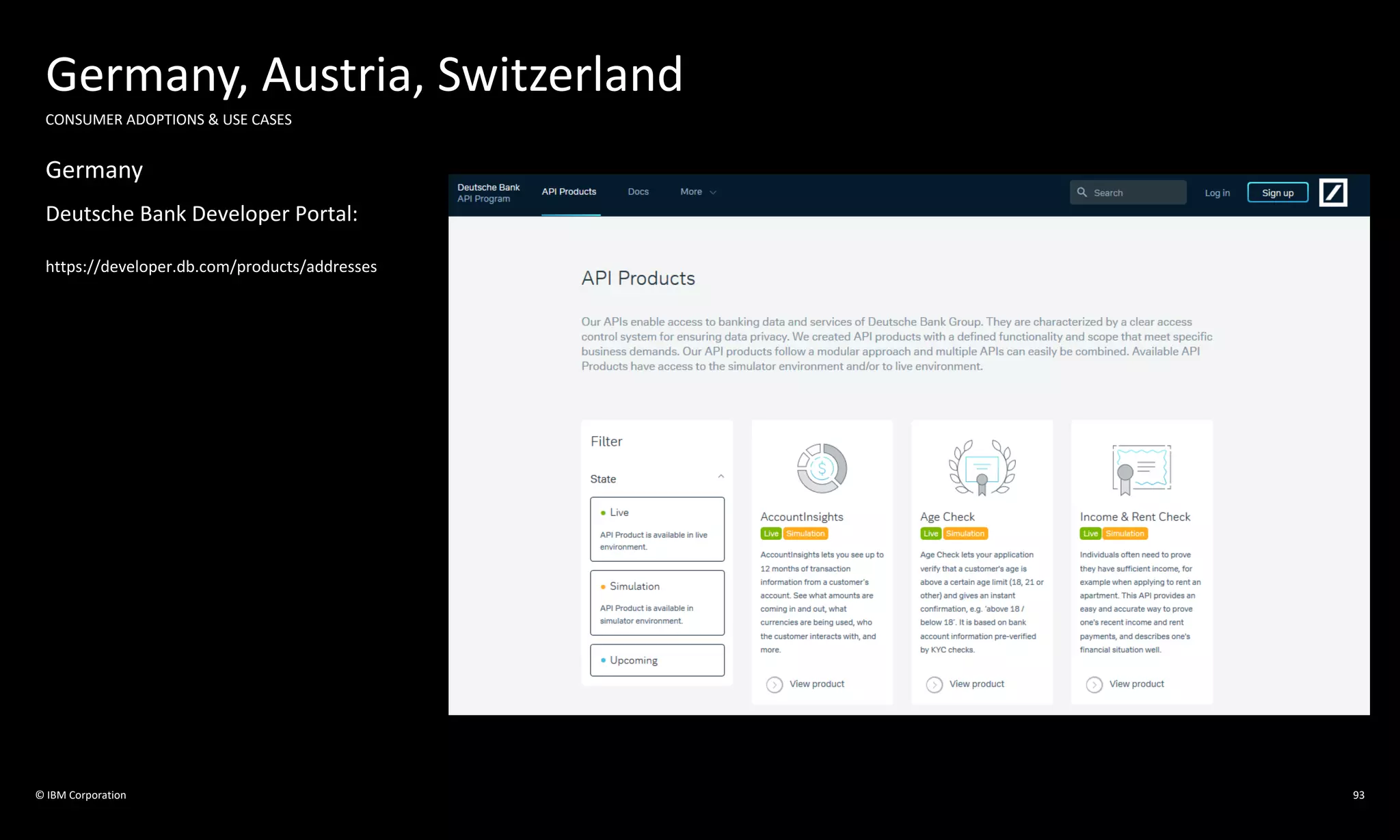The height and width of the screenshot is (840, 1400).
Task: Click the Live badge on Age Check
Action: pyautogui.click(x=931, y=534)
